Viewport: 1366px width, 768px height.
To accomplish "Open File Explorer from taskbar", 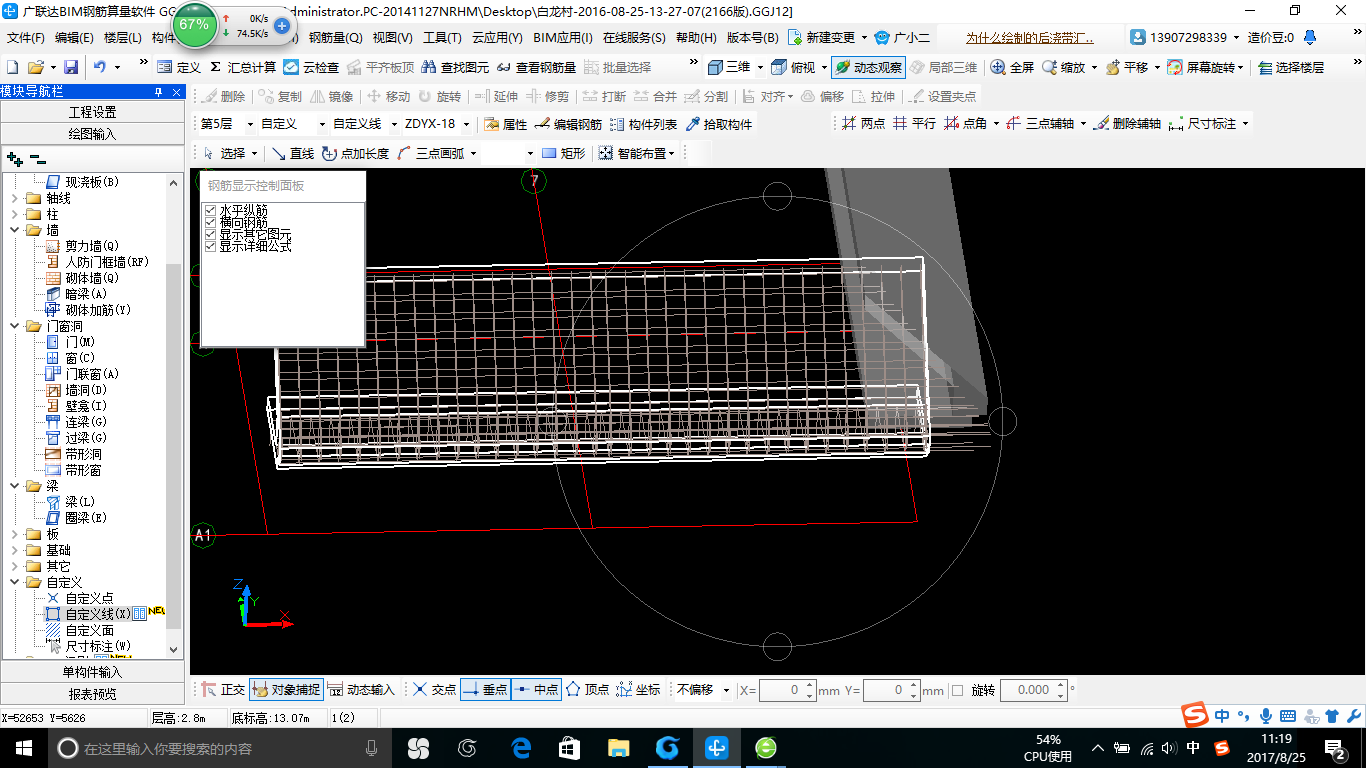I will [619, 748].
